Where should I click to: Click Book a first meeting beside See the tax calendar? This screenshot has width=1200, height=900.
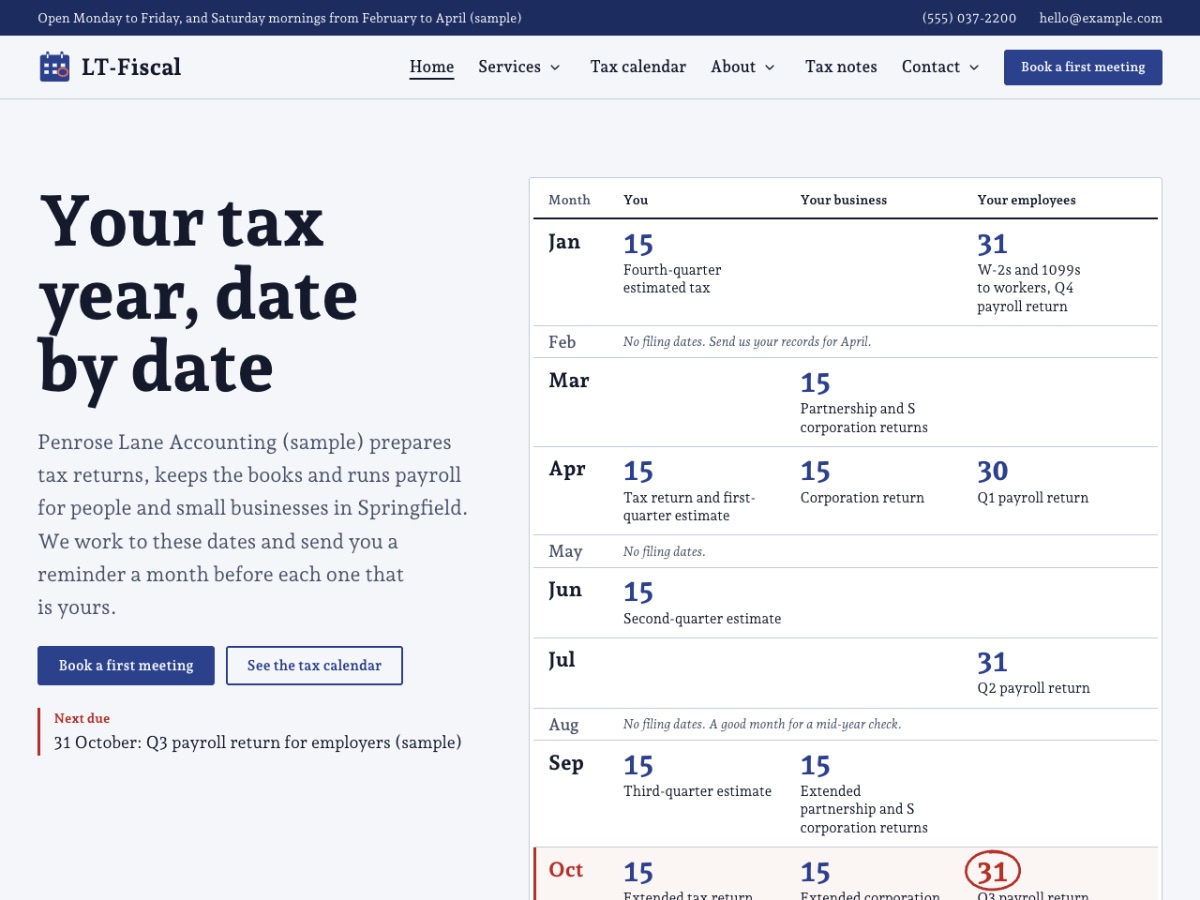(126, 666)
